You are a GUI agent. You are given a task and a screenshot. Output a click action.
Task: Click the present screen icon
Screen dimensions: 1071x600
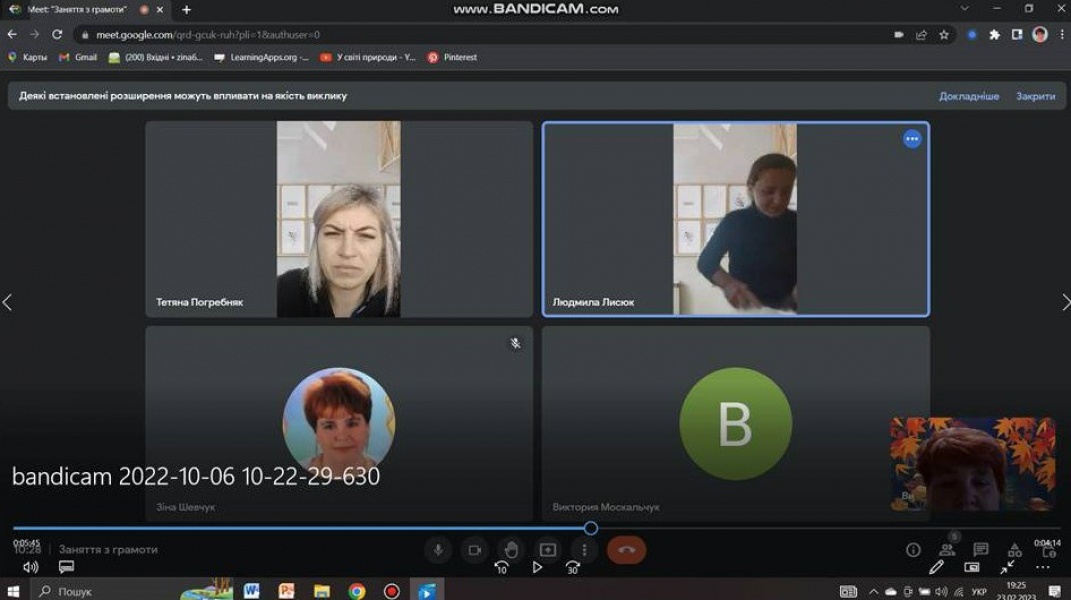548,550
